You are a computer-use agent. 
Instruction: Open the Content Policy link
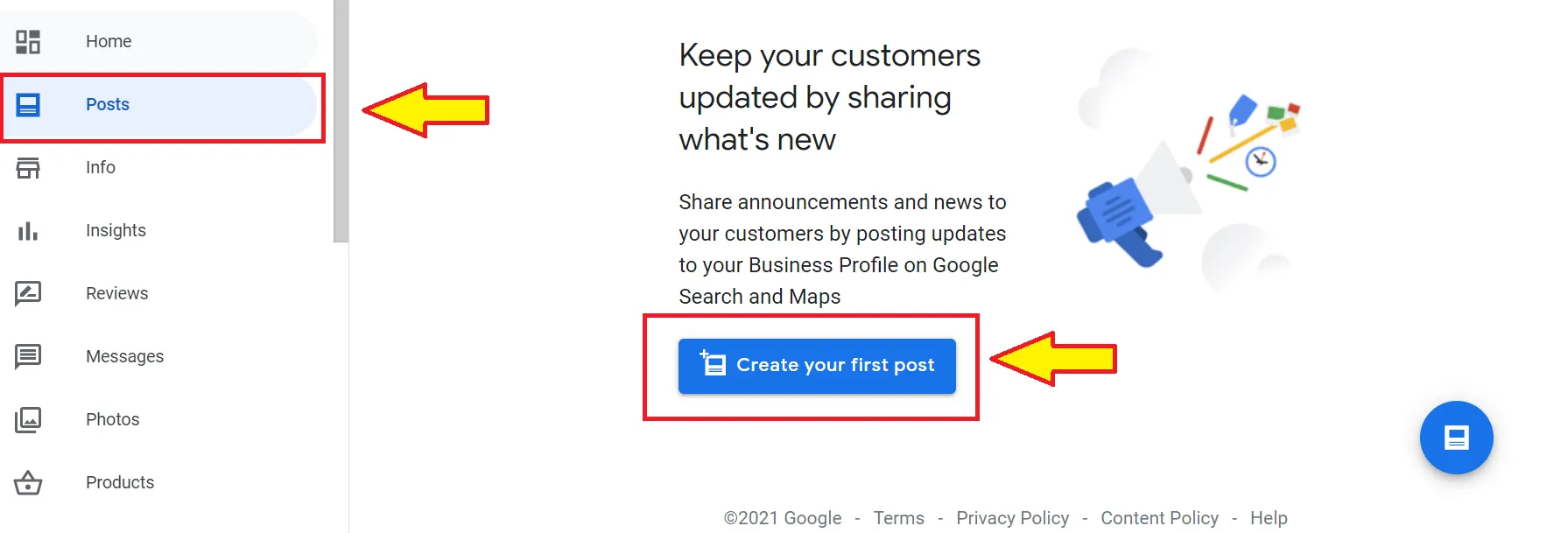point(1159,518)
